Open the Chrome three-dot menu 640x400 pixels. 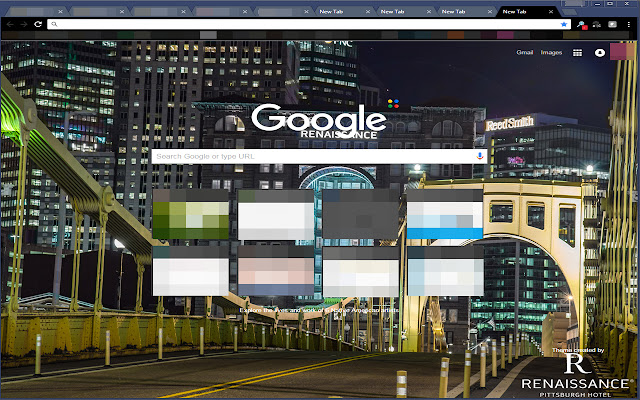click(629, 24)
